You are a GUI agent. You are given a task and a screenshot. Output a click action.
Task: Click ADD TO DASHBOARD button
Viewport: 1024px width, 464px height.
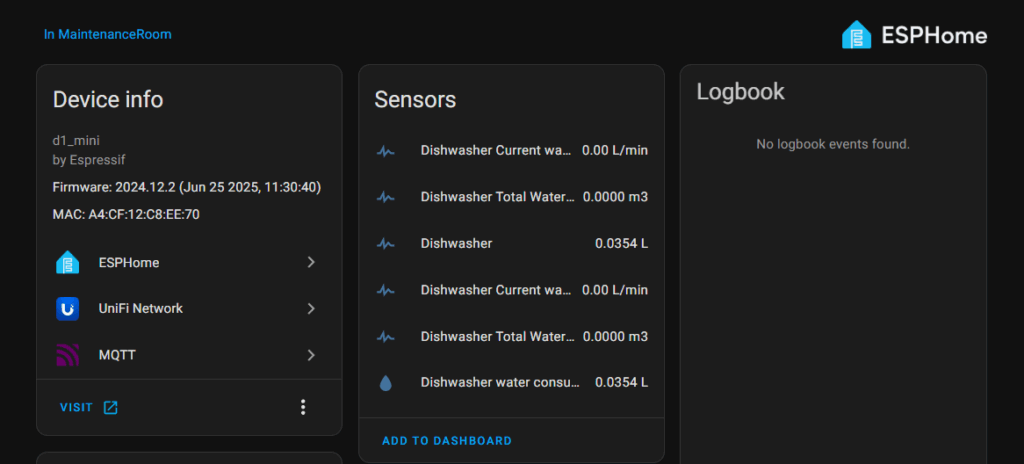coord(447,440)
